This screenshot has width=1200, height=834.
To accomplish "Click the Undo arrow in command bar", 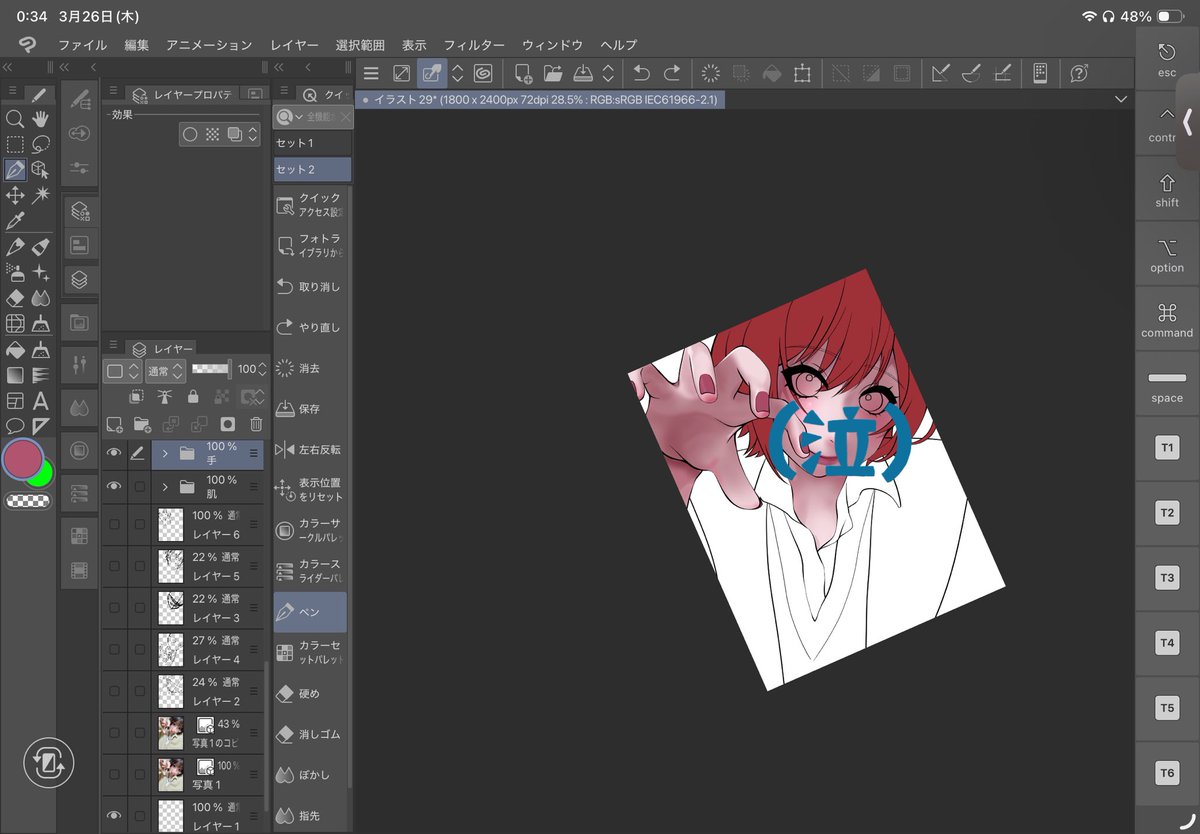I will 641,73.
